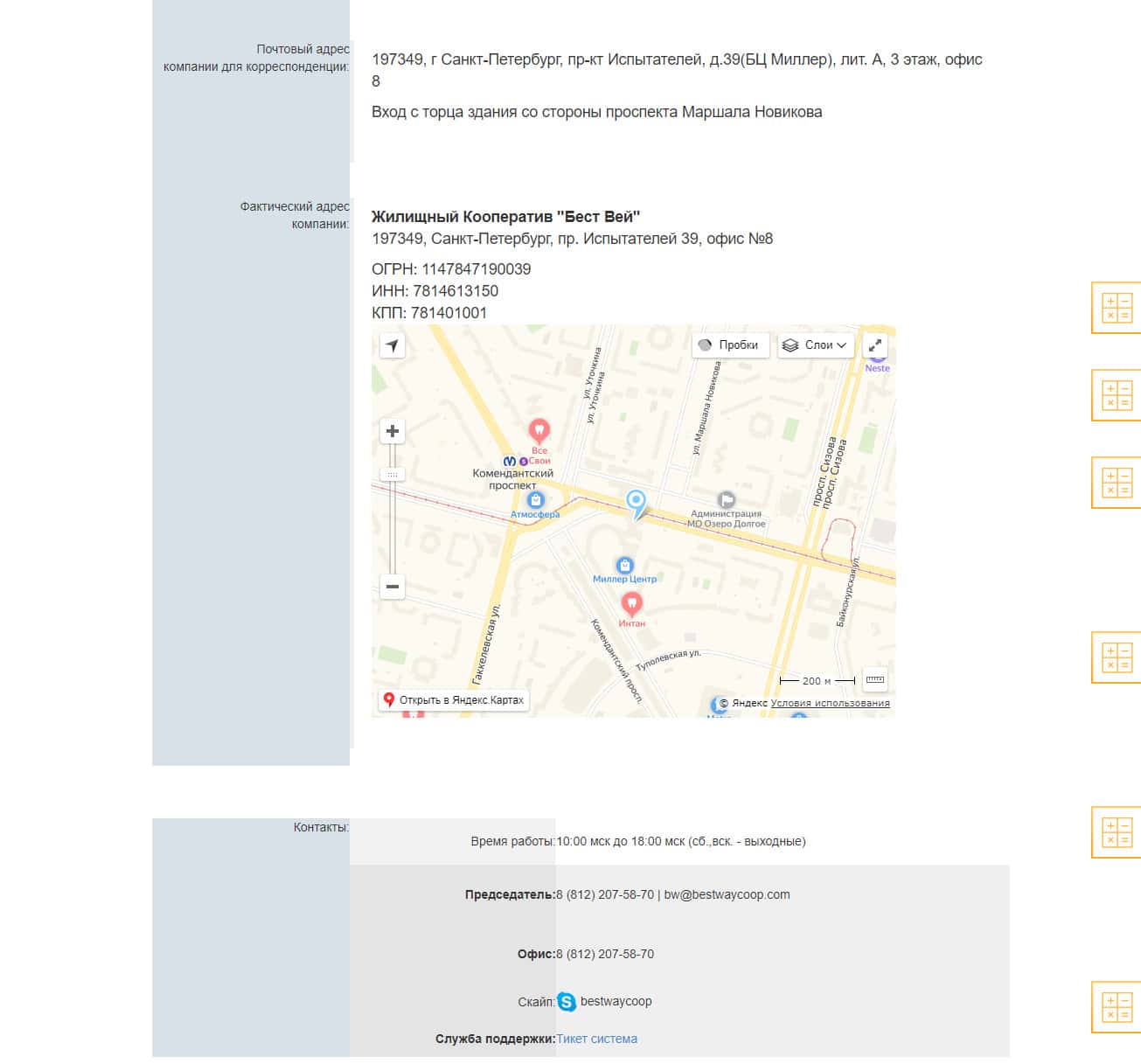Click the Байконурская ул. street label on map
The width and height of the screenshot is (1141, 1064).
click(x=849, y=591)
